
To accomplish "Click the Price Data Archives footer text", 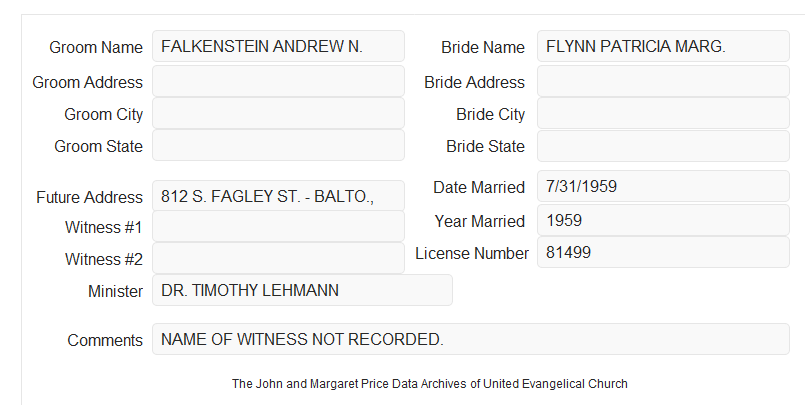I will [430, 383].
